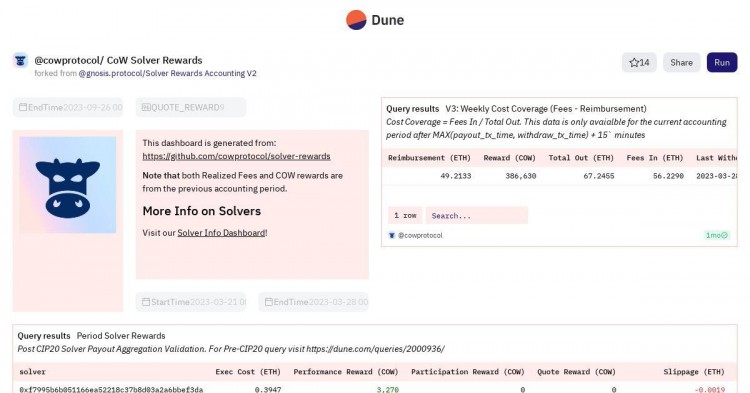Click the calendar icon in top EndTime field
Image resolution: width=750 pixels, height=393 pixels.
[x=23, y=107]
